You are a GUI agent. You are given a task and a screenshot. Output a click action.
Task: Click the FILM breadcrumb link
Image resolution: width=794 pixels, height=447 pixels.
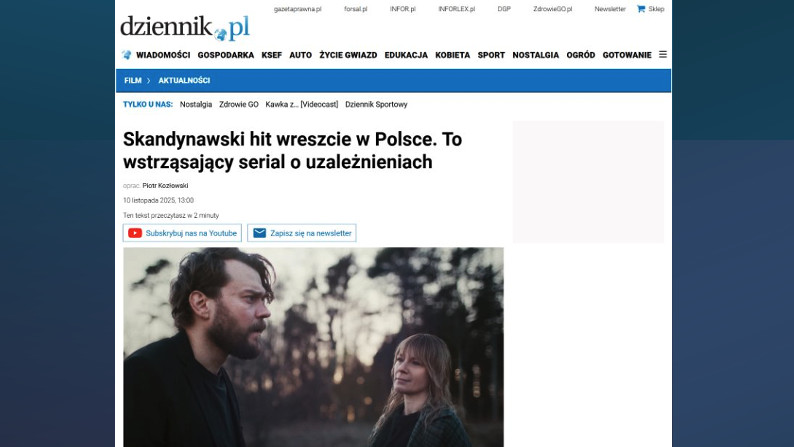click(x=133, y=80)
